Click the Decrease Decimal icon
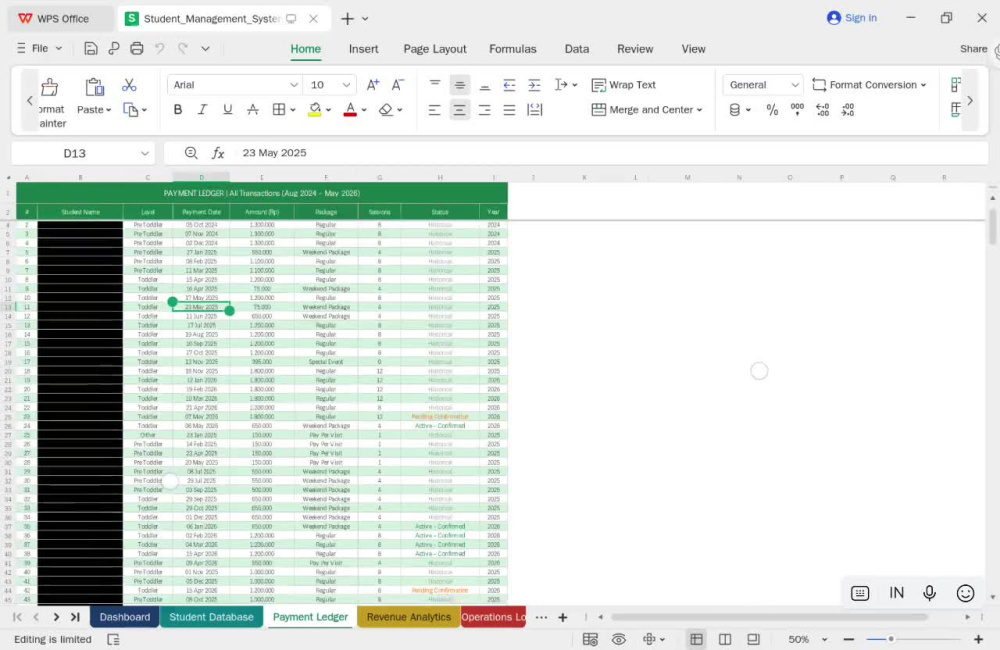This screenshot has width=1000, height=650. [848, 110]
